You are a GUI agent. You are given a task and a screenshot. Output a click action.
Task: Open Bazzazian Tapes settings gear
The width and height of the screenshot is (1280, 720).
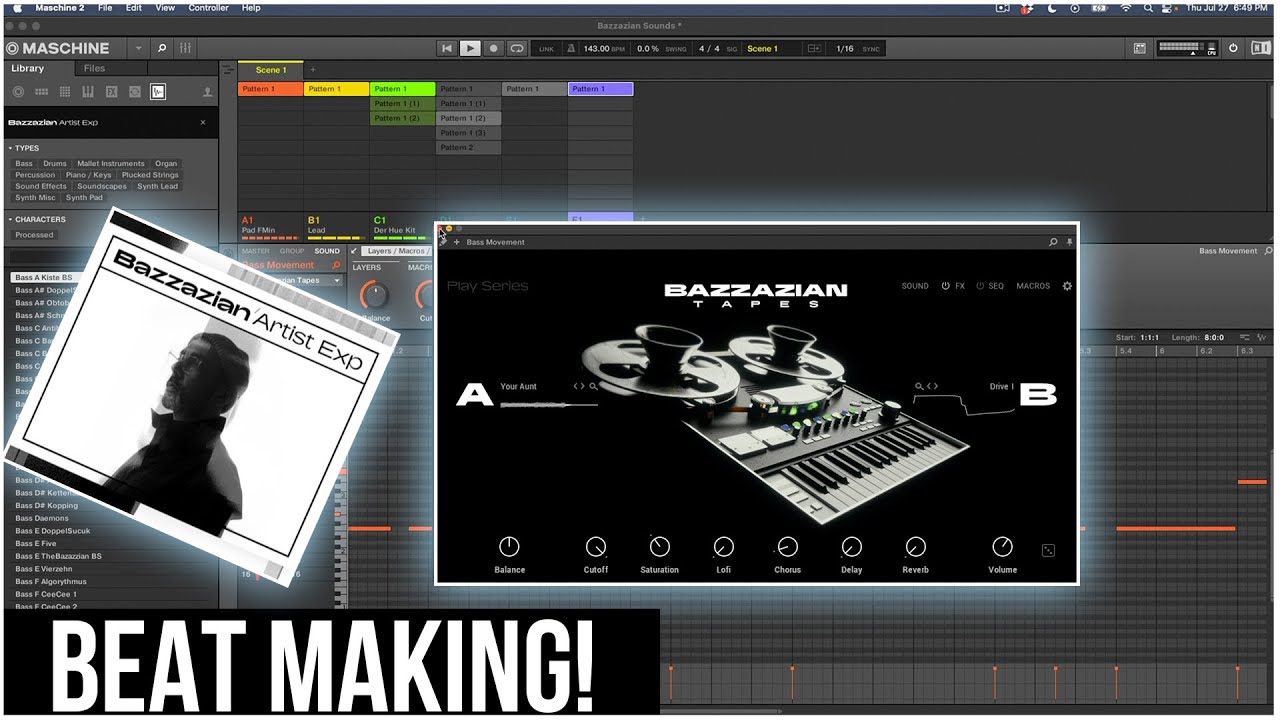[1067, 286]
